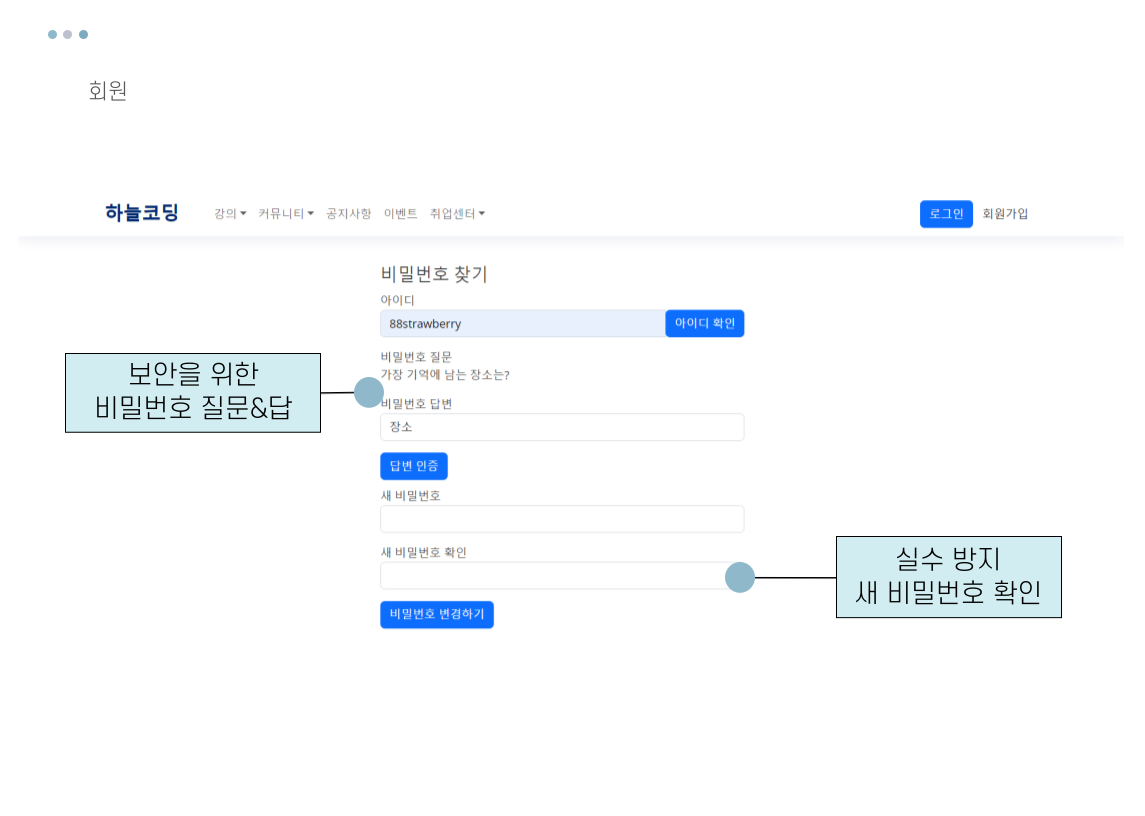Click the 회원가입 link
Image resolution: width=1145 pixels, height=816 pixels.
tap(1004, 213)
